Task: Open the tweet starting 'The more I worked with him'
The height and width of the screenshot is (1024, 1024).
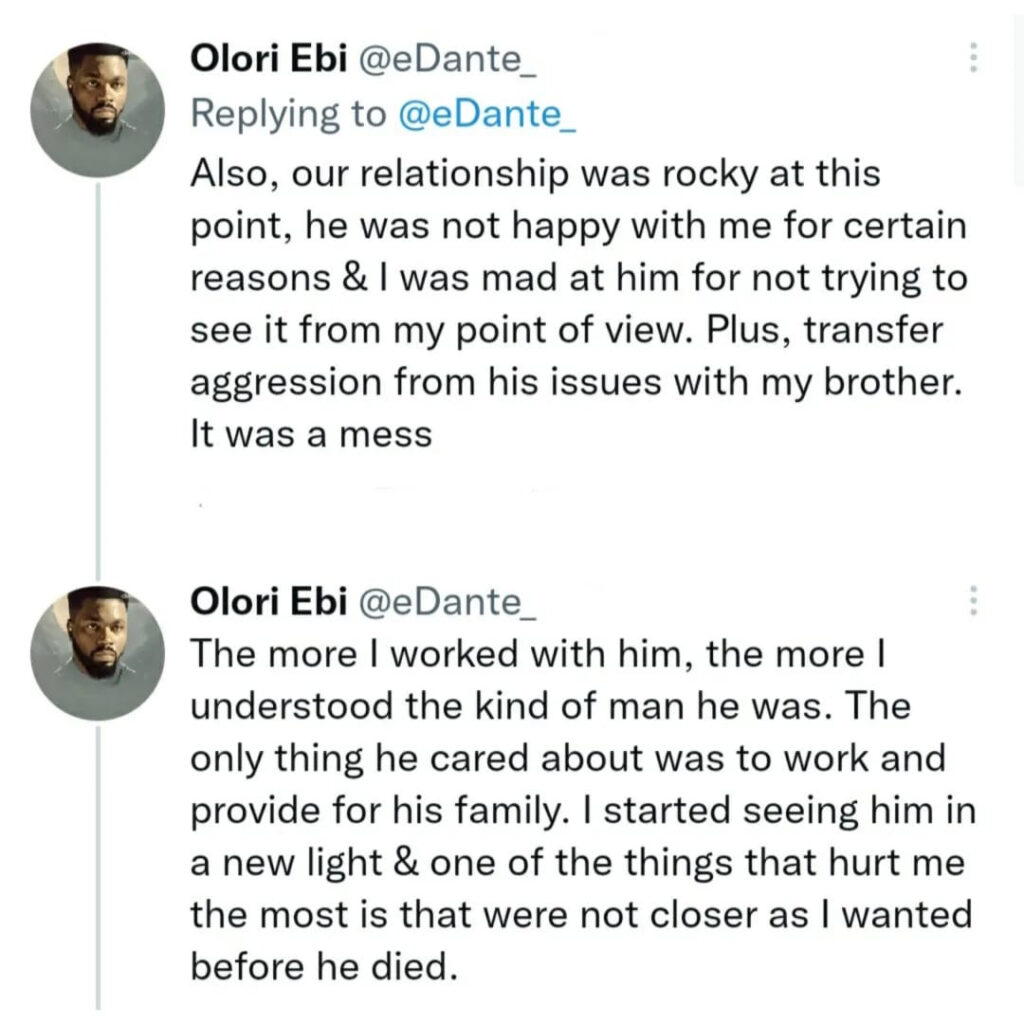Action: coord(583,810)
